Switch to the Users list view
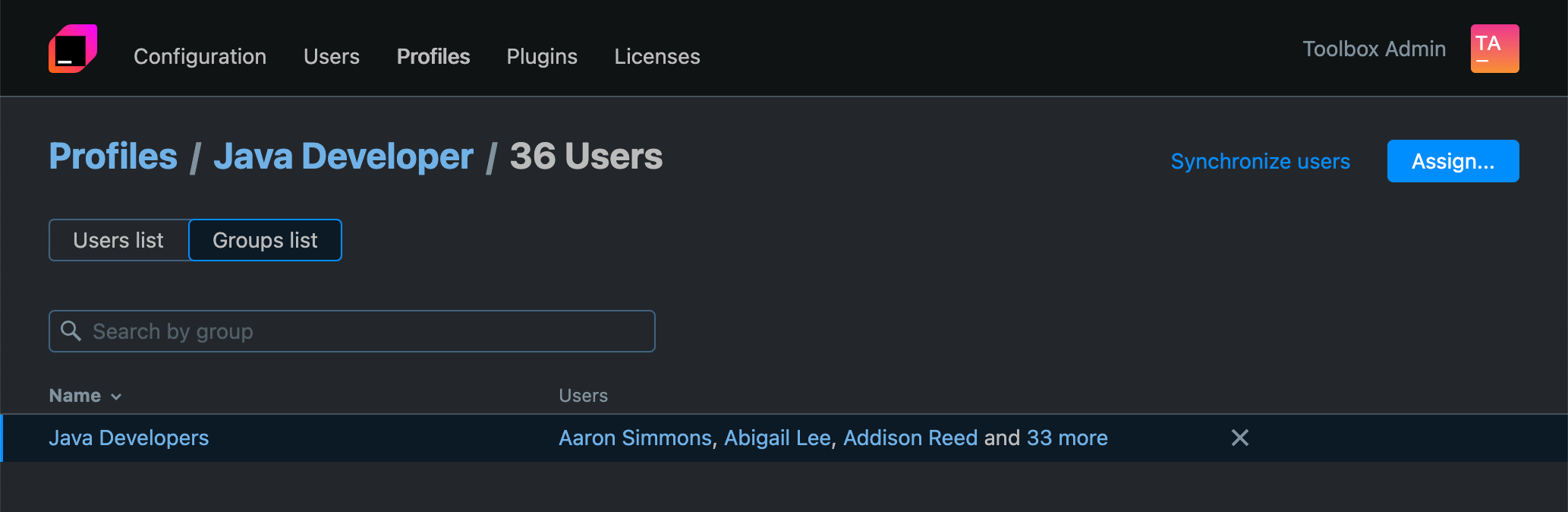The height and width of the screenshot is (512, 1568). point(118,240)
